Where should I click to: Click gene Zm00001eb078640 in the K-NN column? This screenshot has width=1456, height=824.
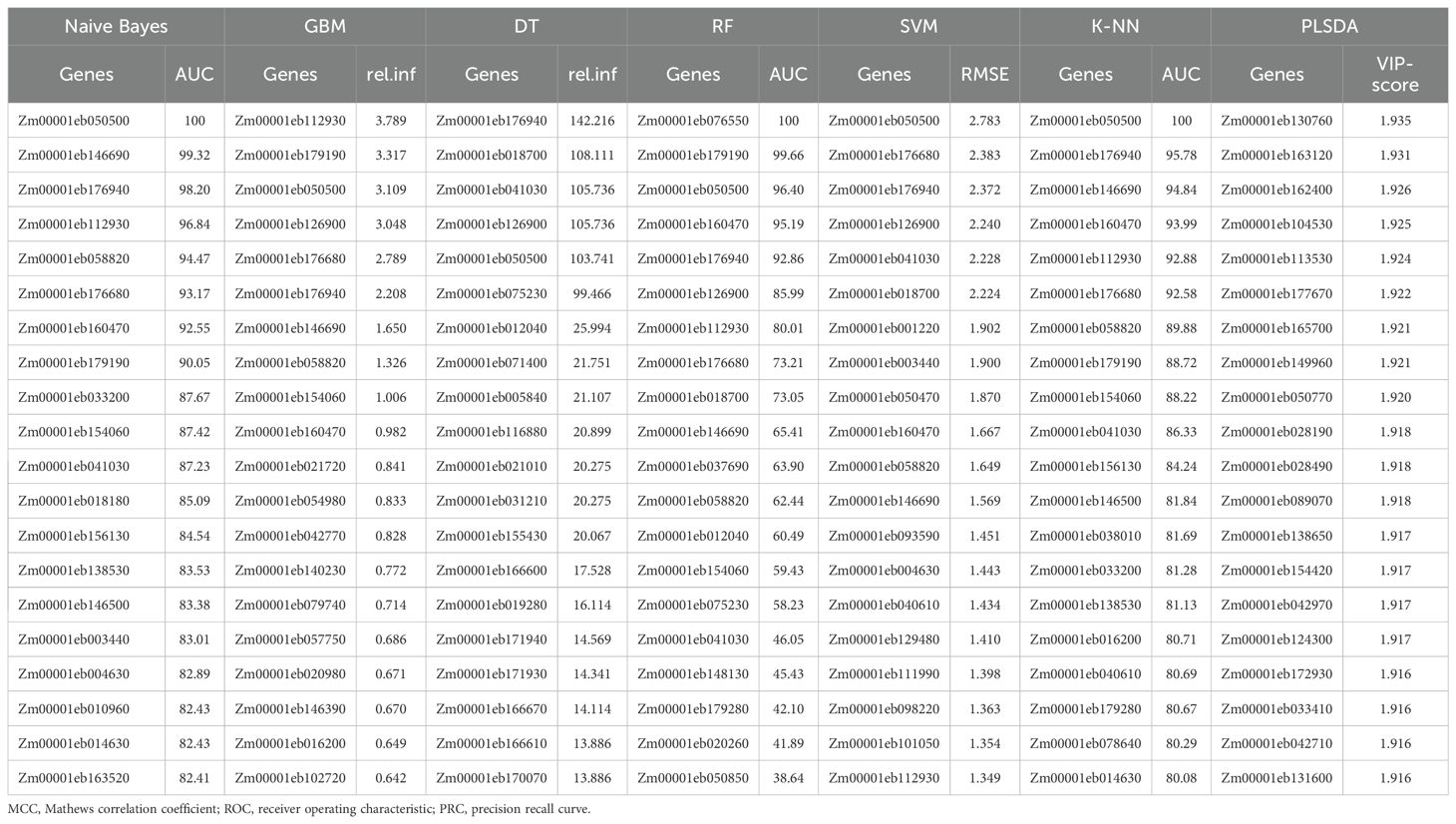pos(1085,743)
